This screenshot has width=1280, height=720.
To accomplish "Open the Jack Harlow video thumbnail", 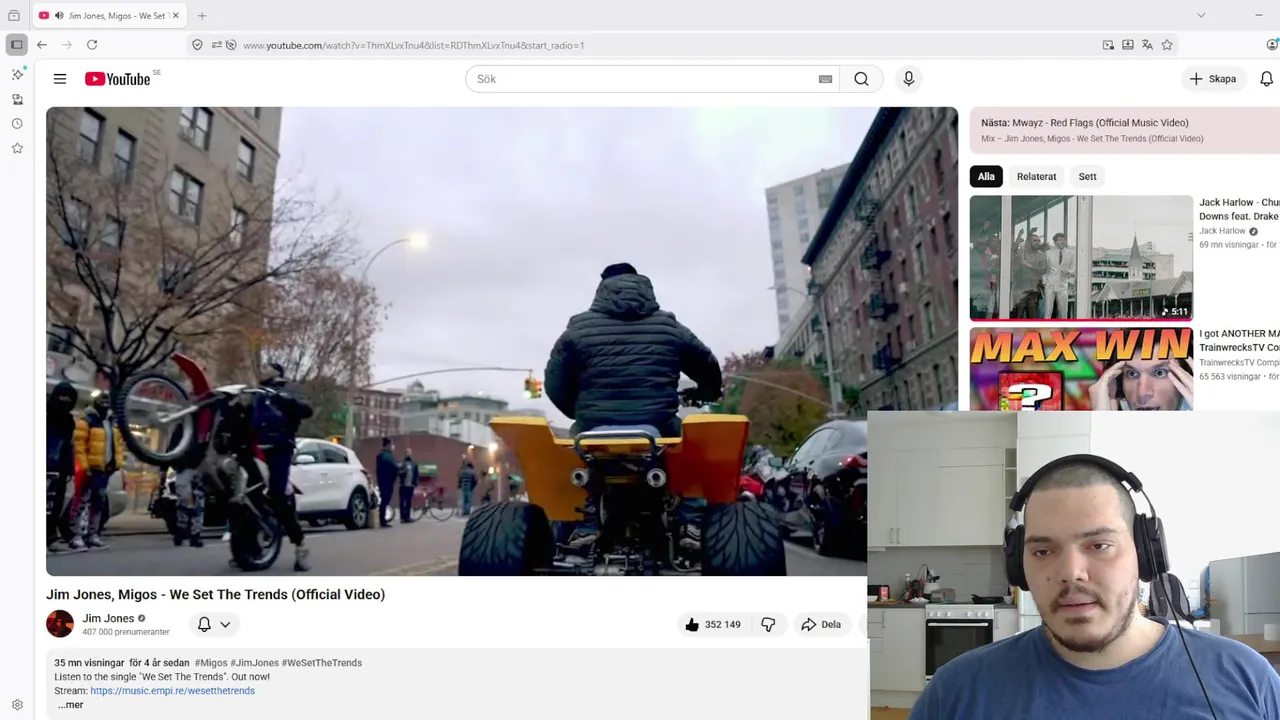I will point(1081,258).
